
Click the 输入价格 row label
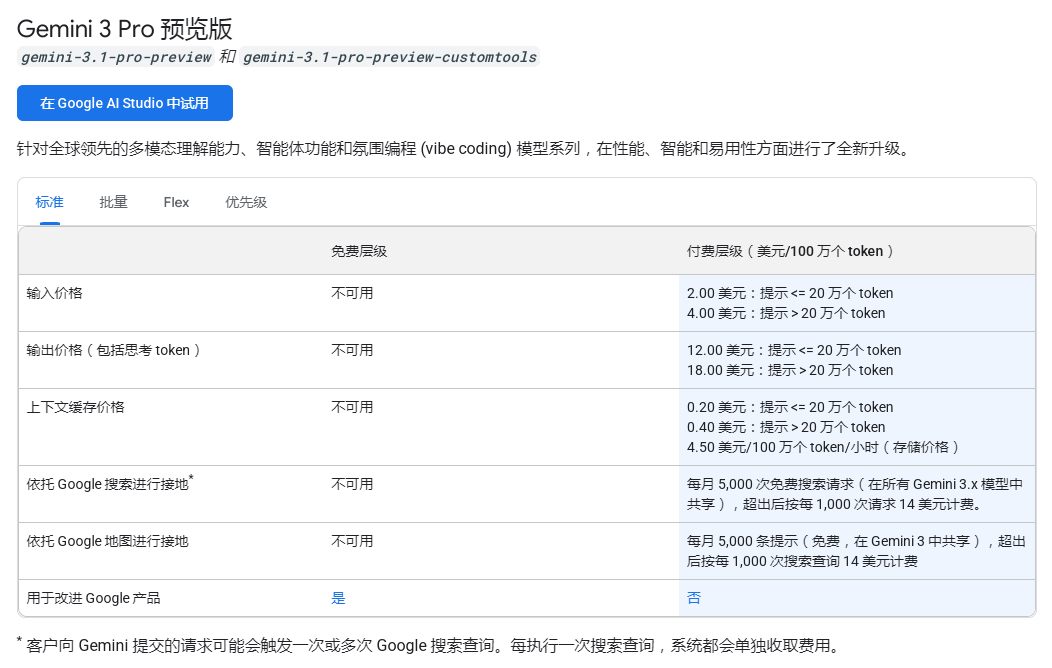tap(54, 293)
